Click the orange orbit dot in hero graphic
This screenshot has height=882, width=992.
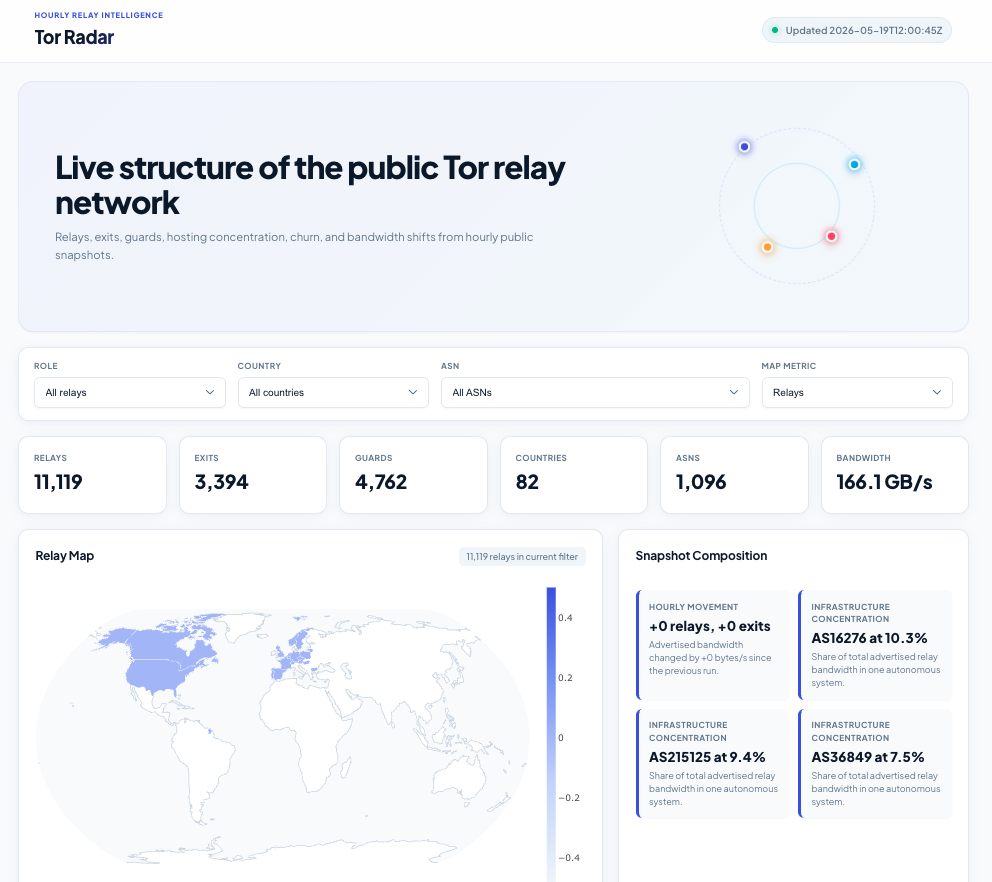(767, 247)
